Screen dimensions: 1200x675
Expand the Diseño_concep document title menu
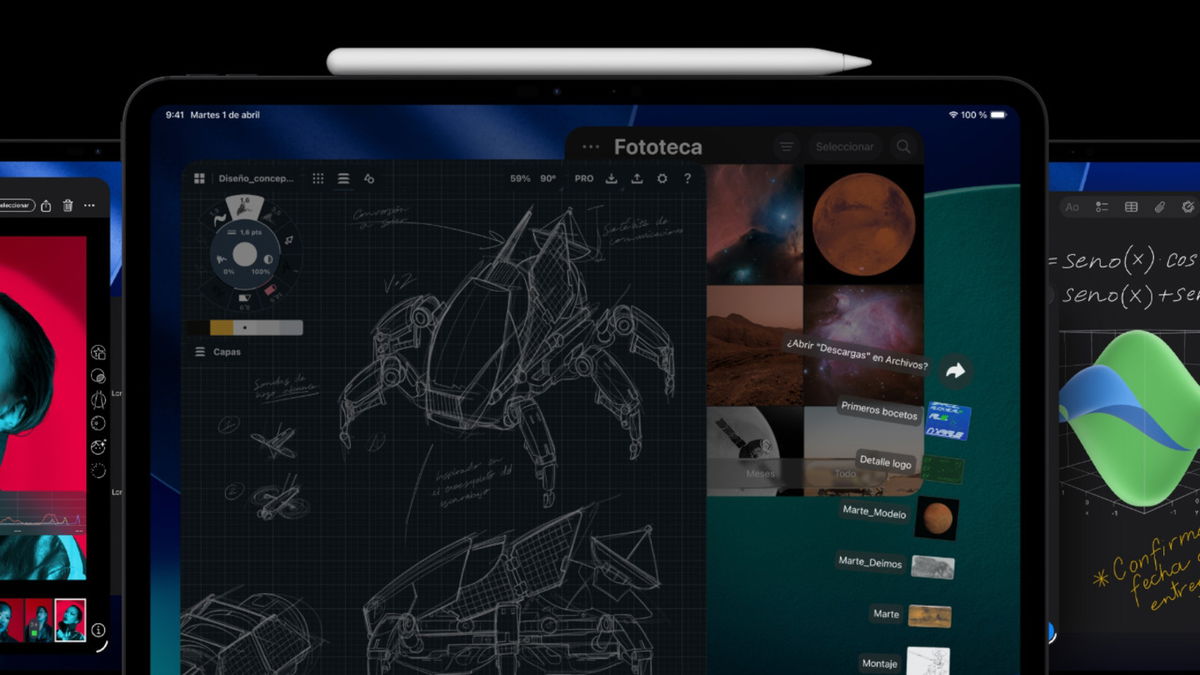coord(258,178)
